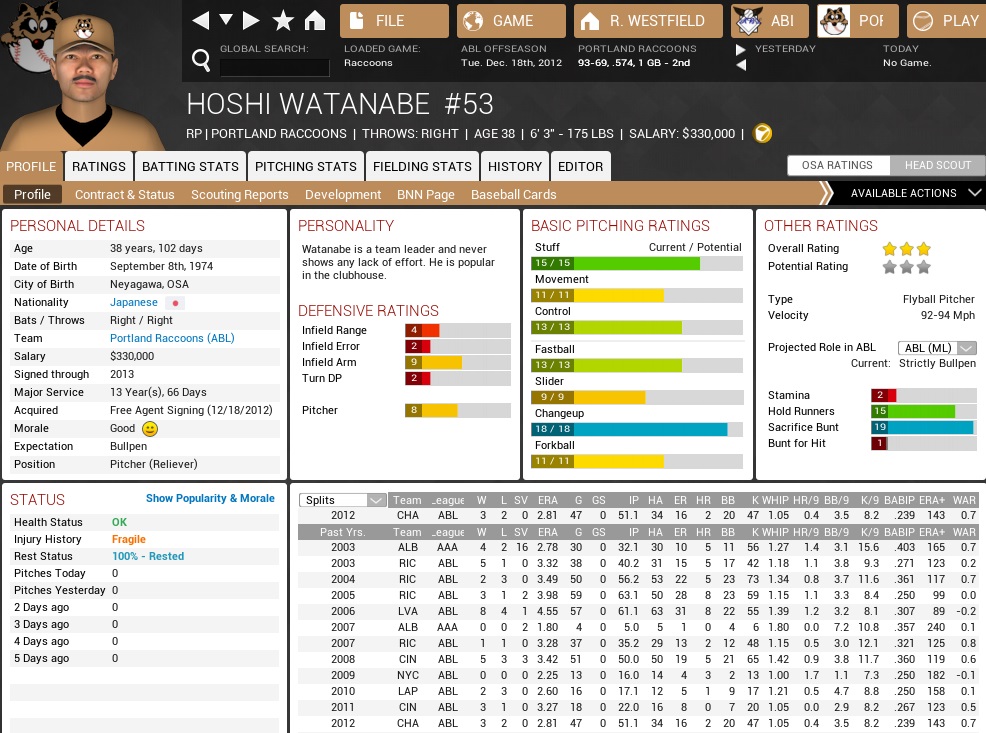Advance to the next day arrow

[740, 49]
